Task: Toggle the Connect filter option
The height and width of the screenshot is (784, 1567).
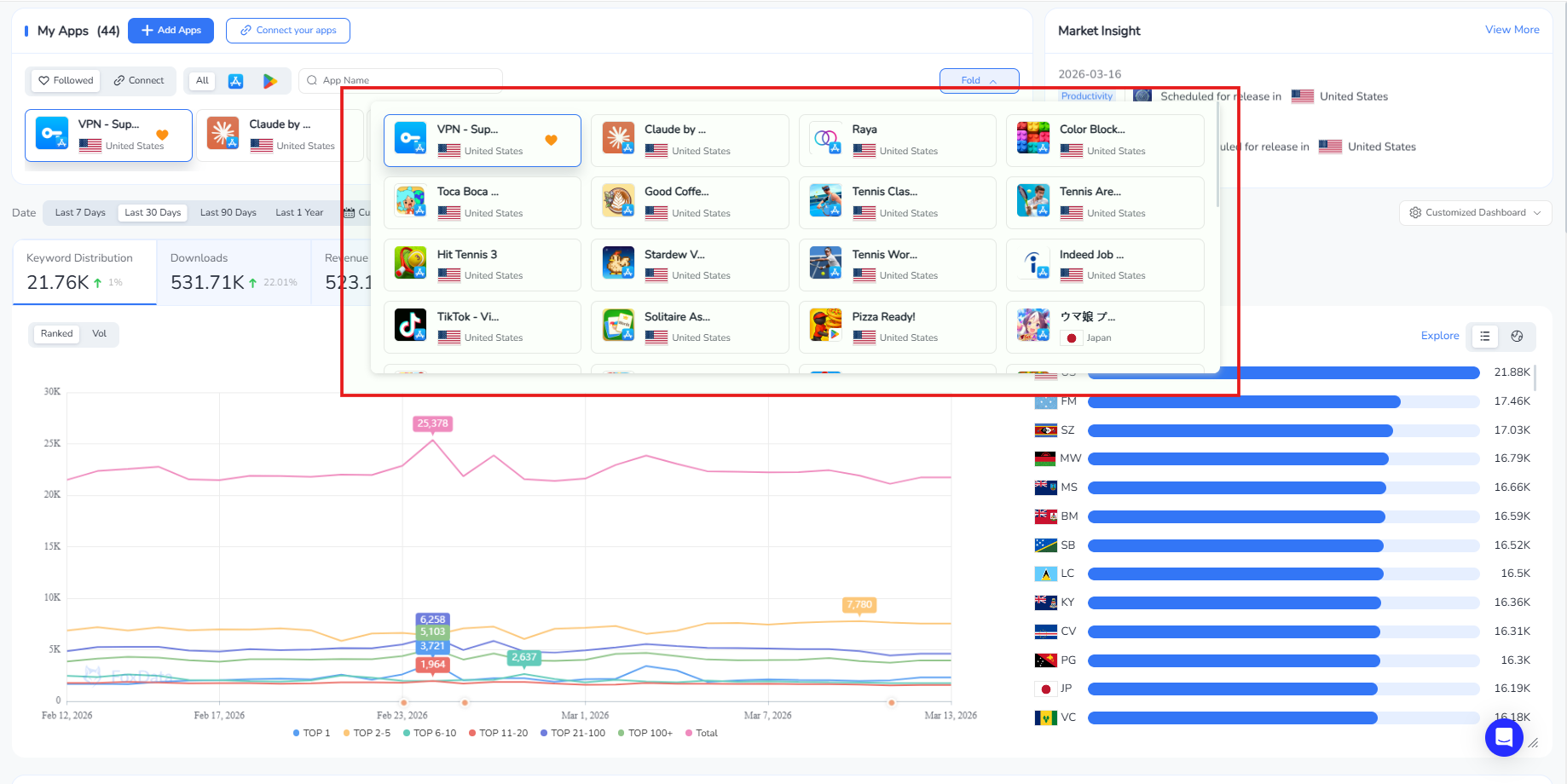Action: pos(139,81)
